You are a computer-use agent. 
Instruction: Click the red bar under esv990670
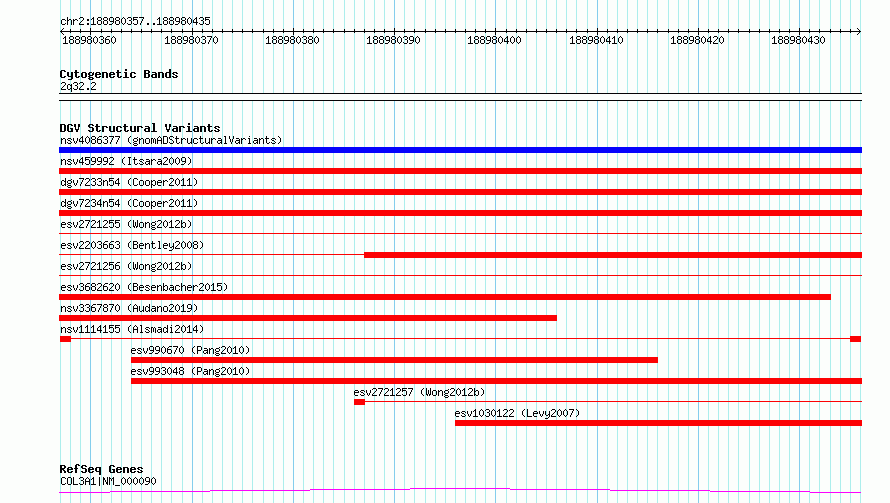[394, 360]
